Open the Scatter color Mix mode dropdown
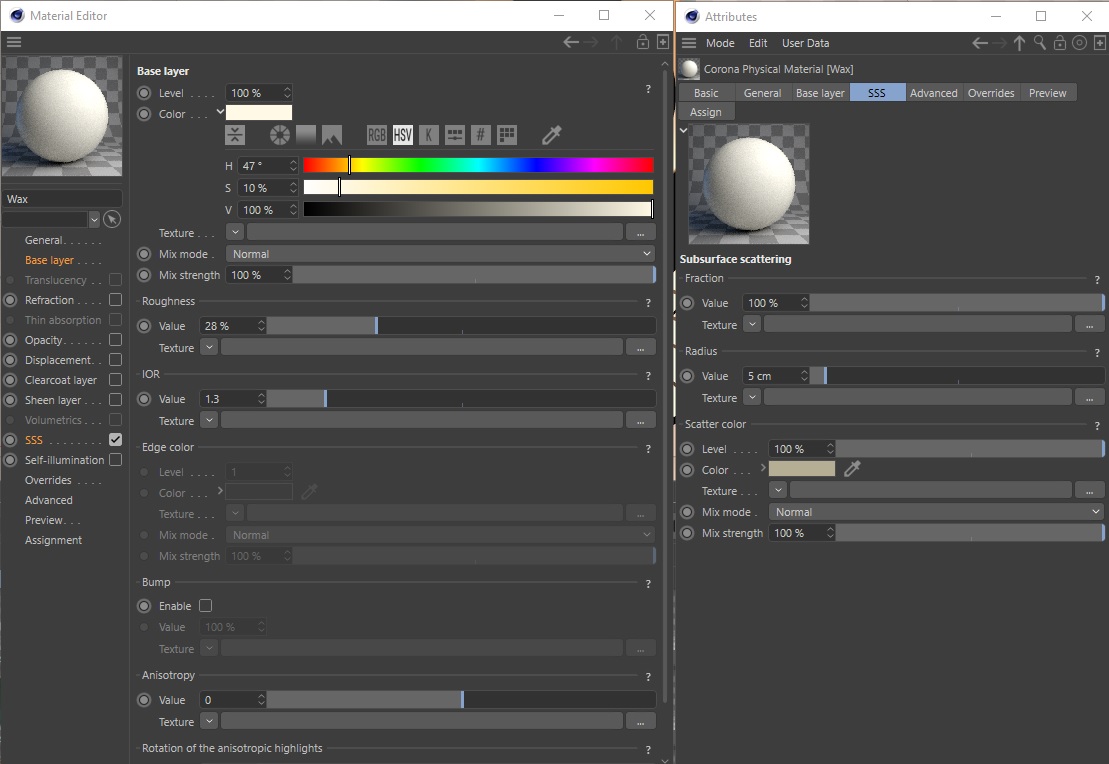This screenshot has height=764, width=1109. [x=936, y=512]
